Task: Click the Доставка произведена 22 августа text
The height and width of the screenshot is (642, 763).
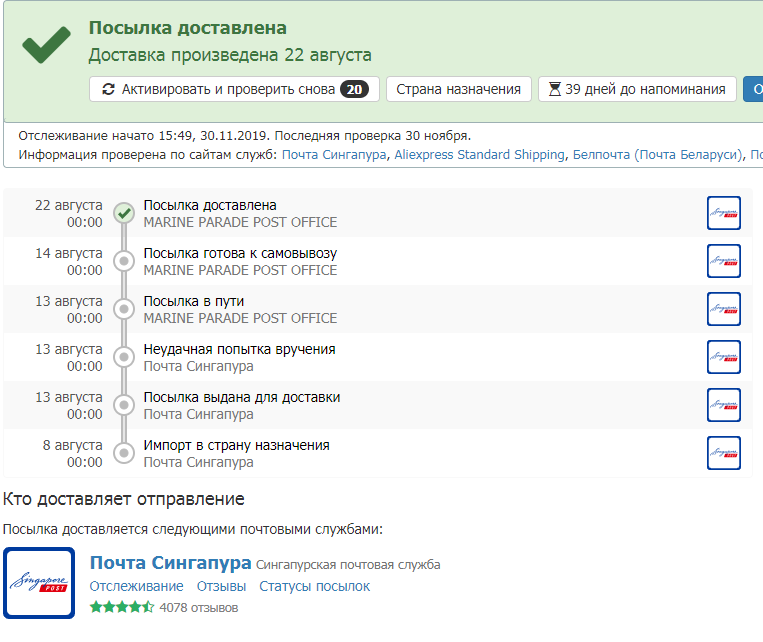Action: (x=230, y=55)
